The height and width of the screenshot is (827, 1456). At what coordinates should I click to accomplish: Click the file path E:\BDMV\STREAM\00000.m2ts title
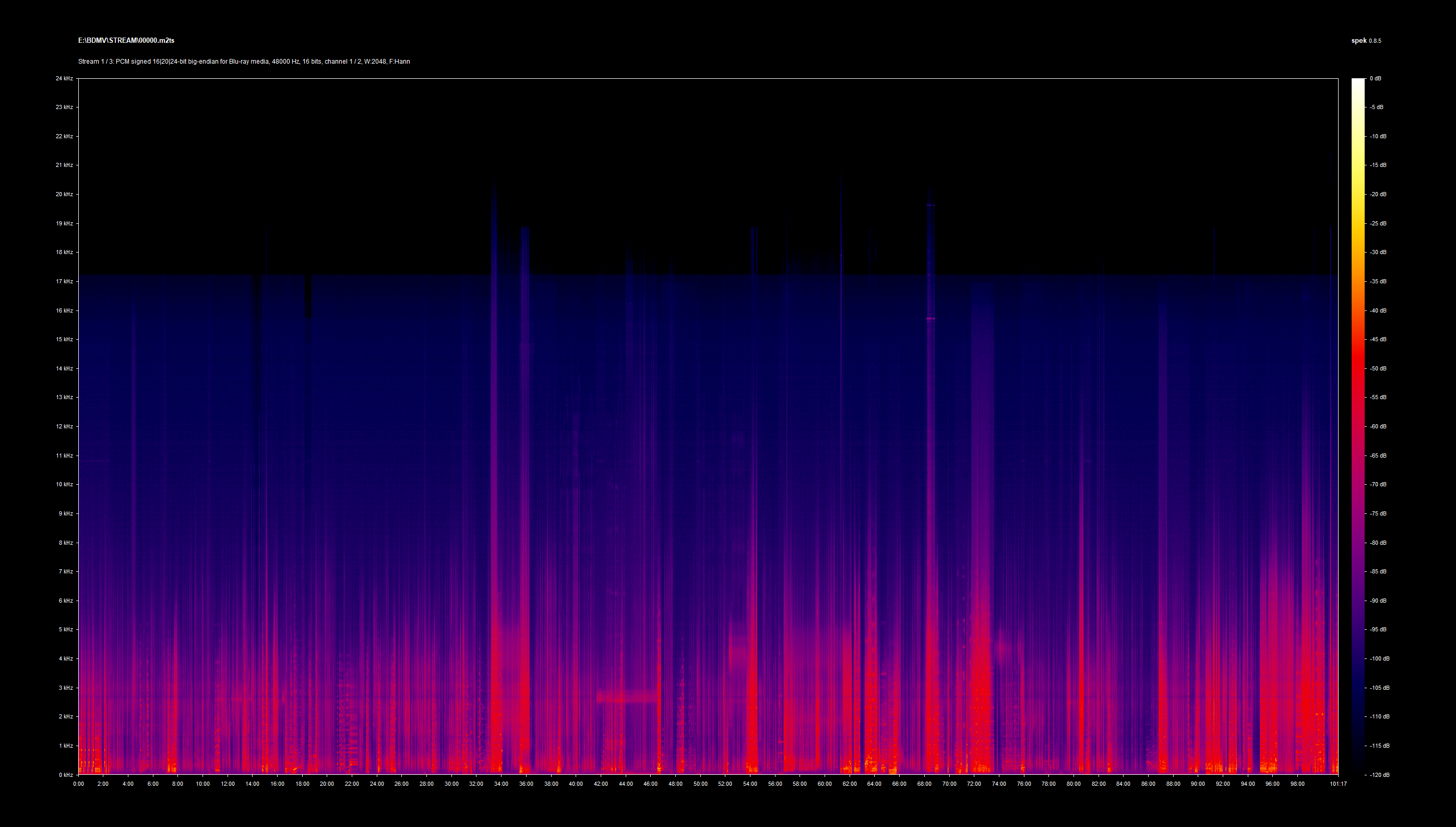[x=126, y=40]
